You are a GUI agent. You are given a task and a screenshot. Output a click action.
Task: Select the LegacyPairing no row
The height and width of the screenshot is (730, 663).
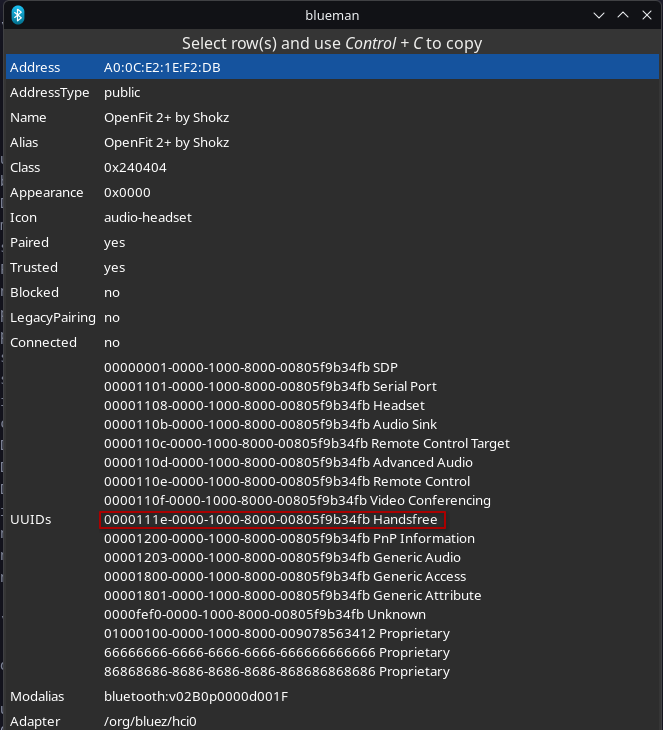tap(332, 318)
